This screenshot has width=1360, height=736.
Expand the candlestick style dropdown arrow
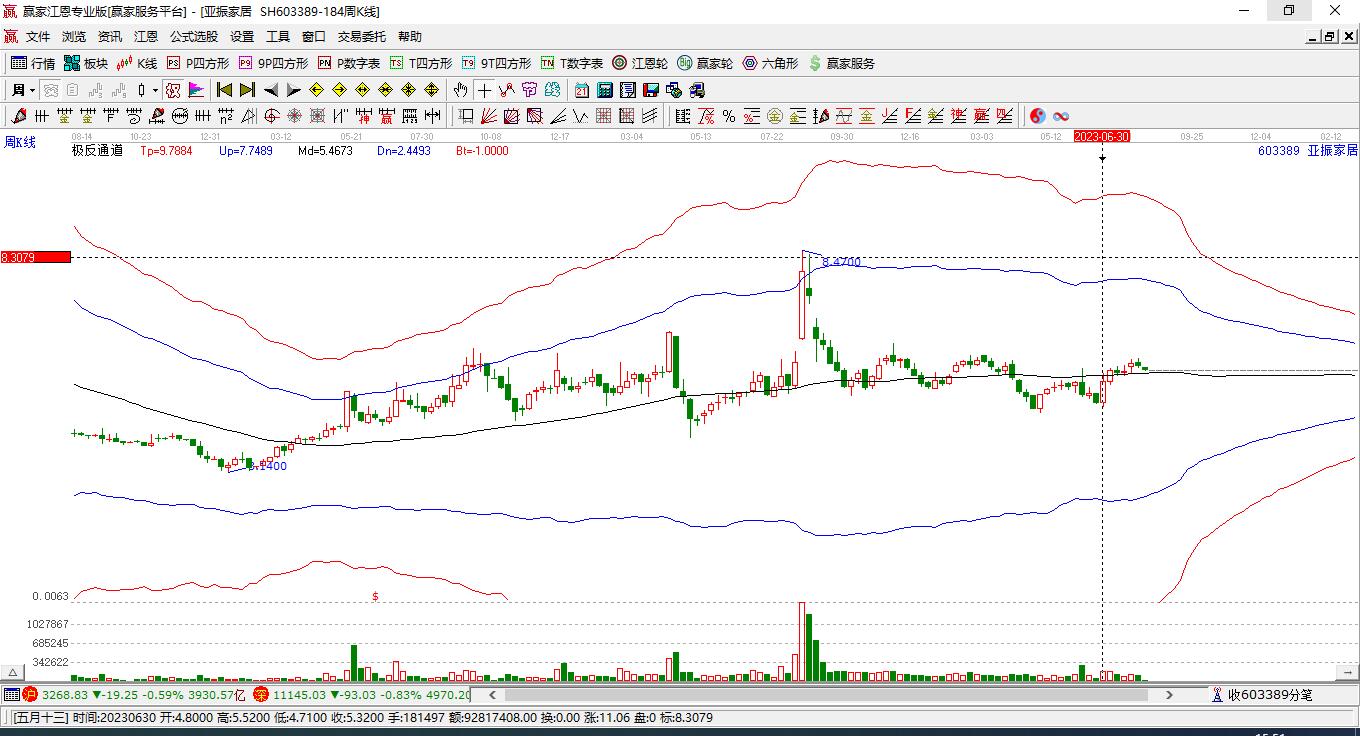click(155, 90)
